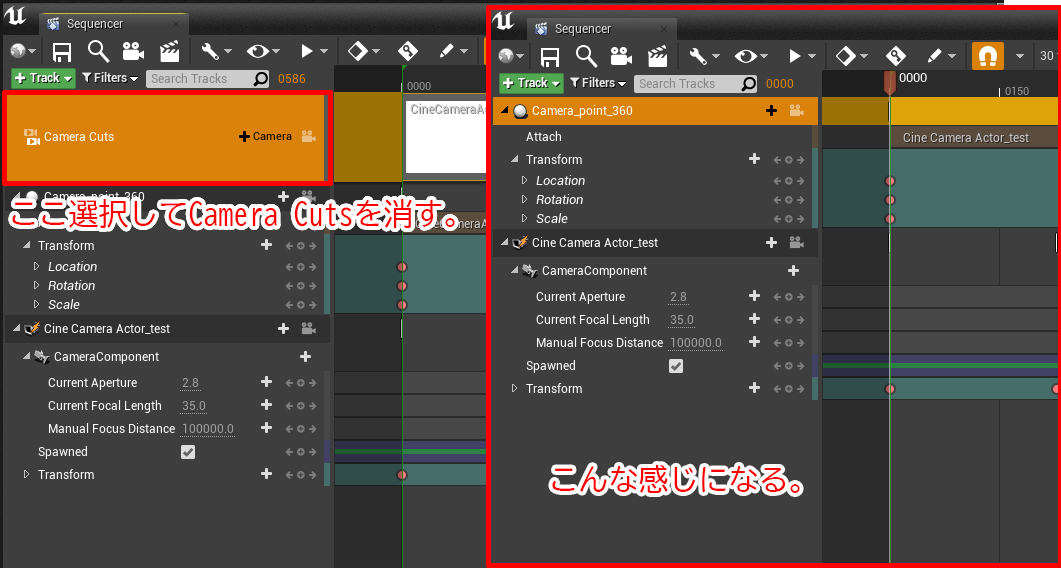Create camera icon in right Sequencer toolbar
Viewport: 1061px width, 568px height.
[x=621, y=56]
